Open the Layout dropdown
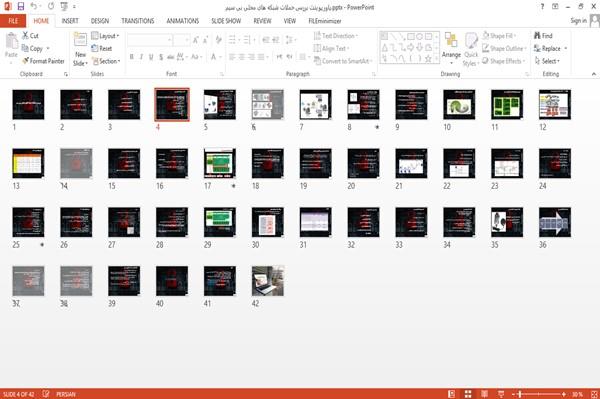The width and height of the screenshot is (600, 399). click(x=105, y=36)
